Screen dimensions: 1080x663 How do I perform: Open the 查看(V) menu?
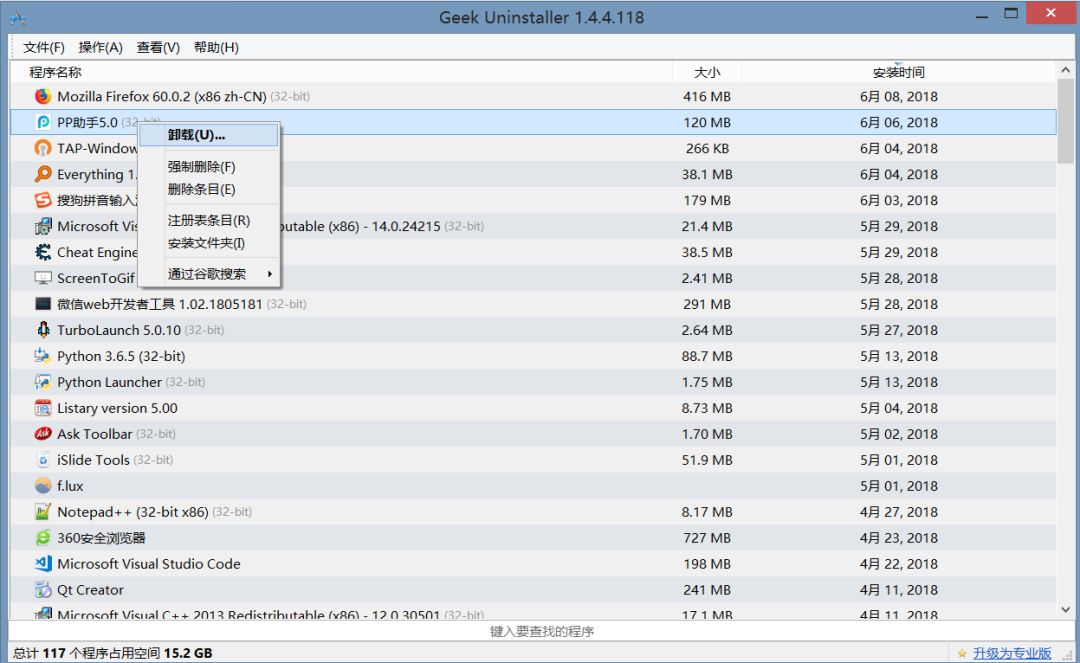158,47
